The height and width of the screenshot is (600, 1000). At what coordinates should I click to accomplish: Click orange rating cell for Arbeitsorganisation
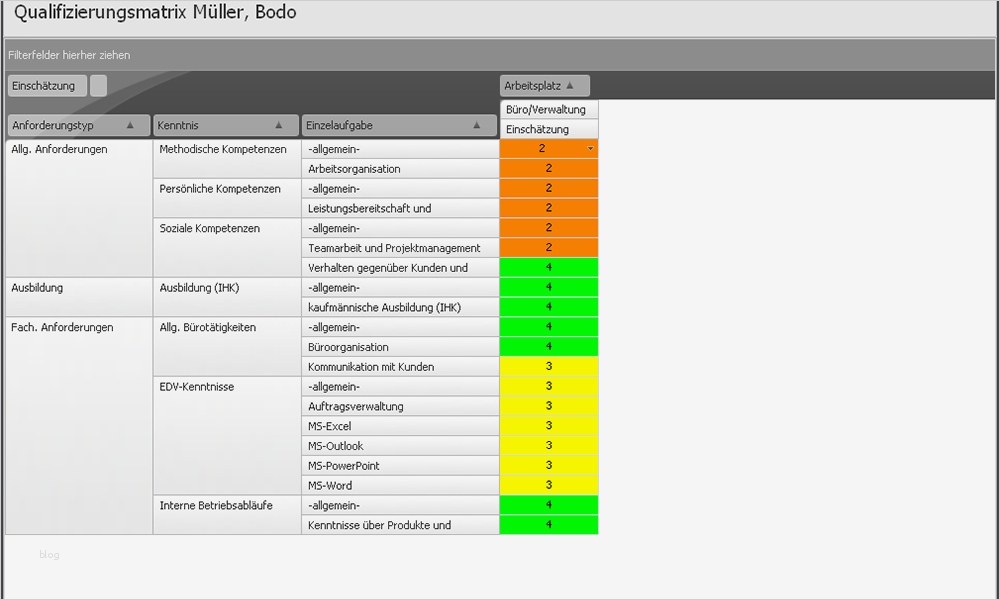[549, 168]
